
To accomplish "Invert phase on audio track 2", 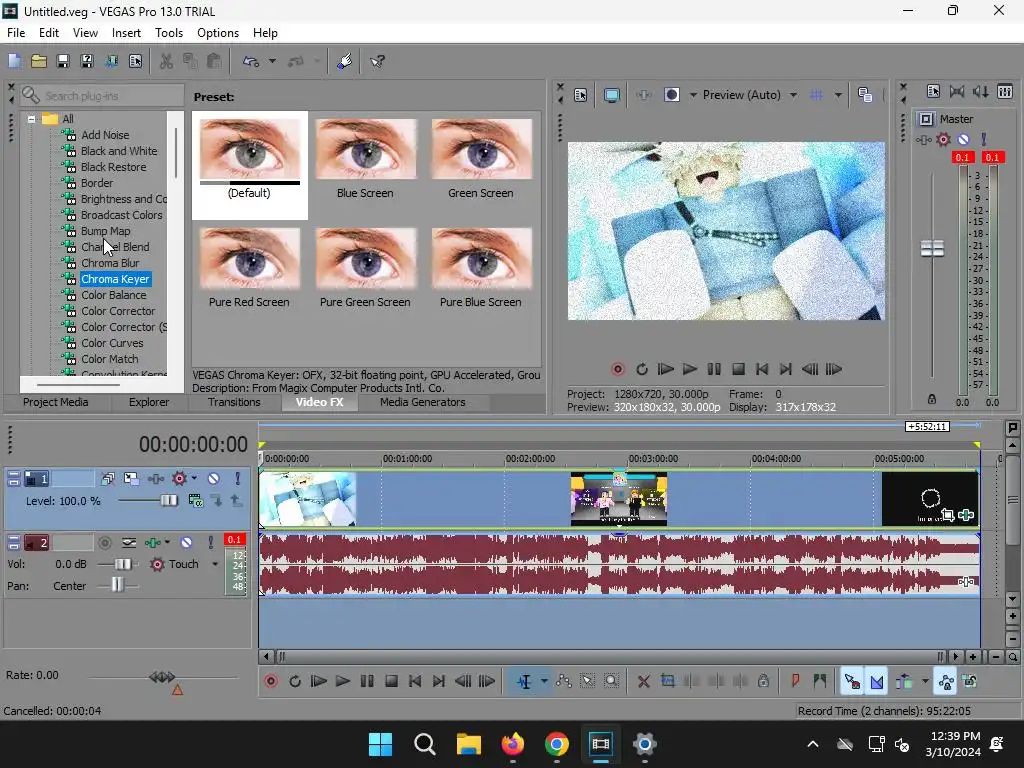I will coord(129,543).
